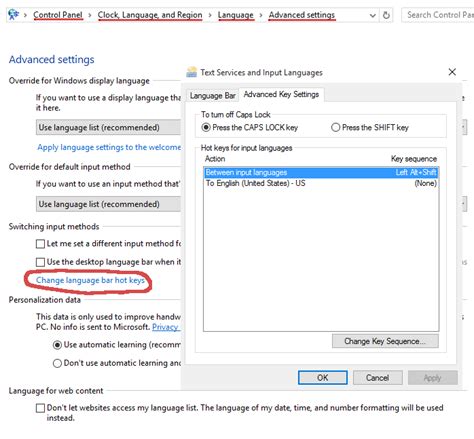Image resolution: width=474 pixels, height=439 pixels.
Task: Open Control Panel breadcrumb
Action: click(x=58, y=15)
